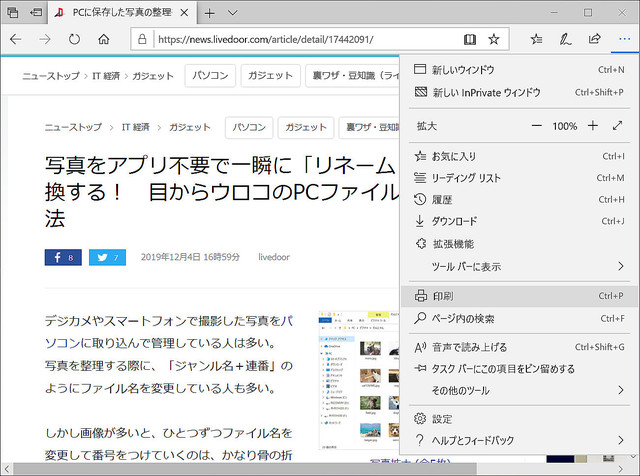
Task: Share this page icon
Action: (x=594, y=39)
